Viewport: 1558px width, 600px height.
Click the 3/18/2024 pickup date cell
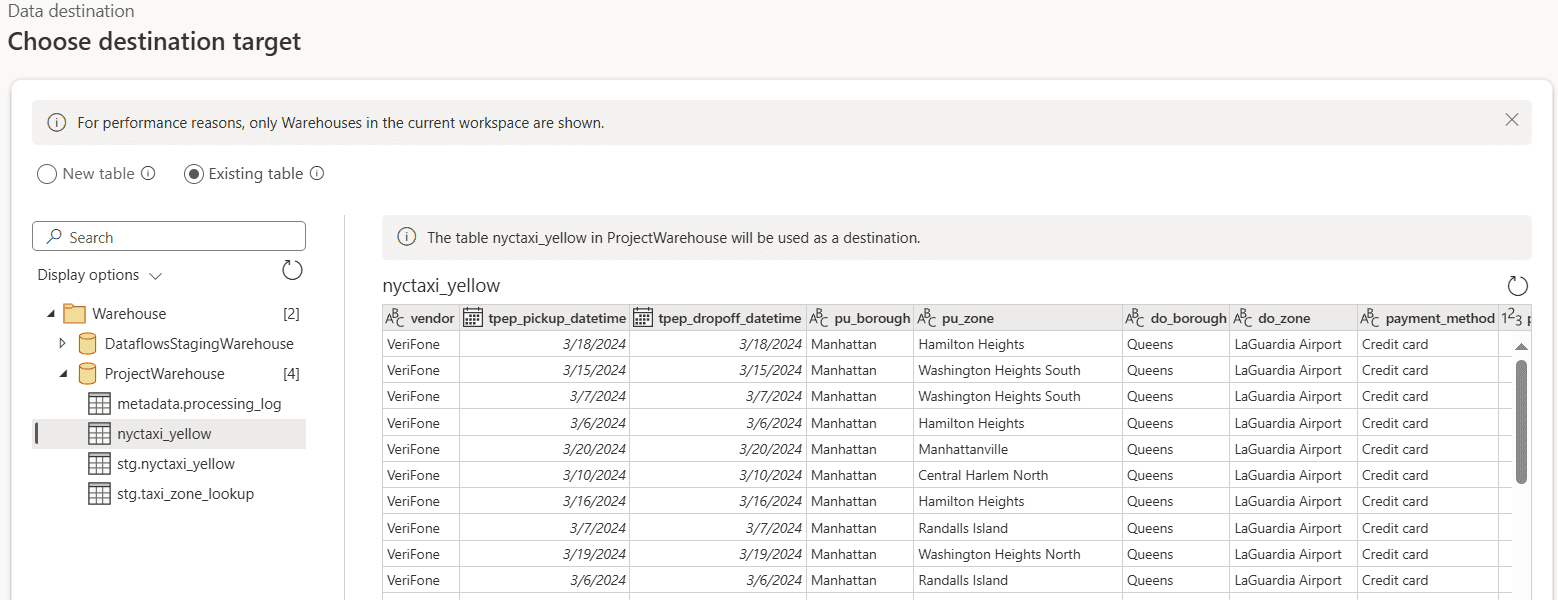click(545, 344)
